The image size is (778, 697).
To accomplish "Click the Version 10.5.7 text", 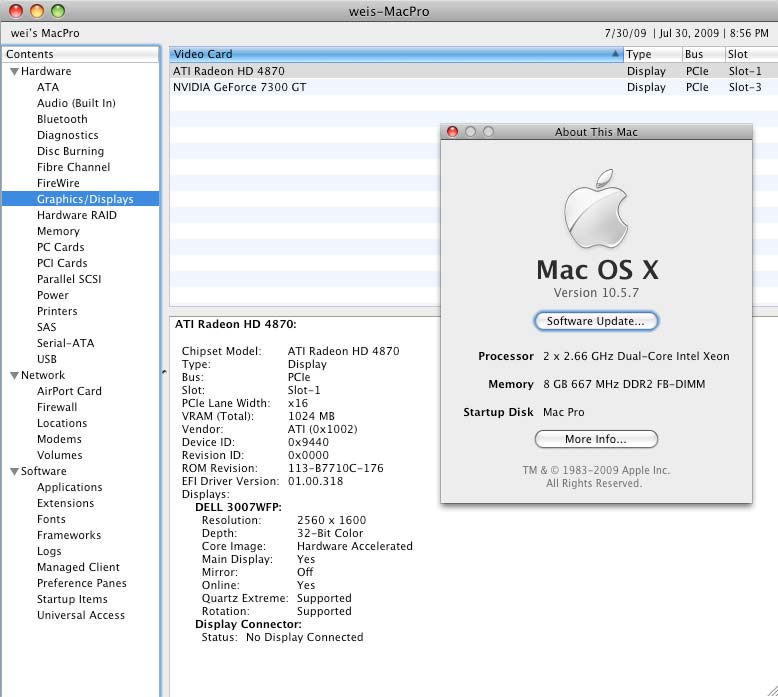I will click(x=596, y=293).
